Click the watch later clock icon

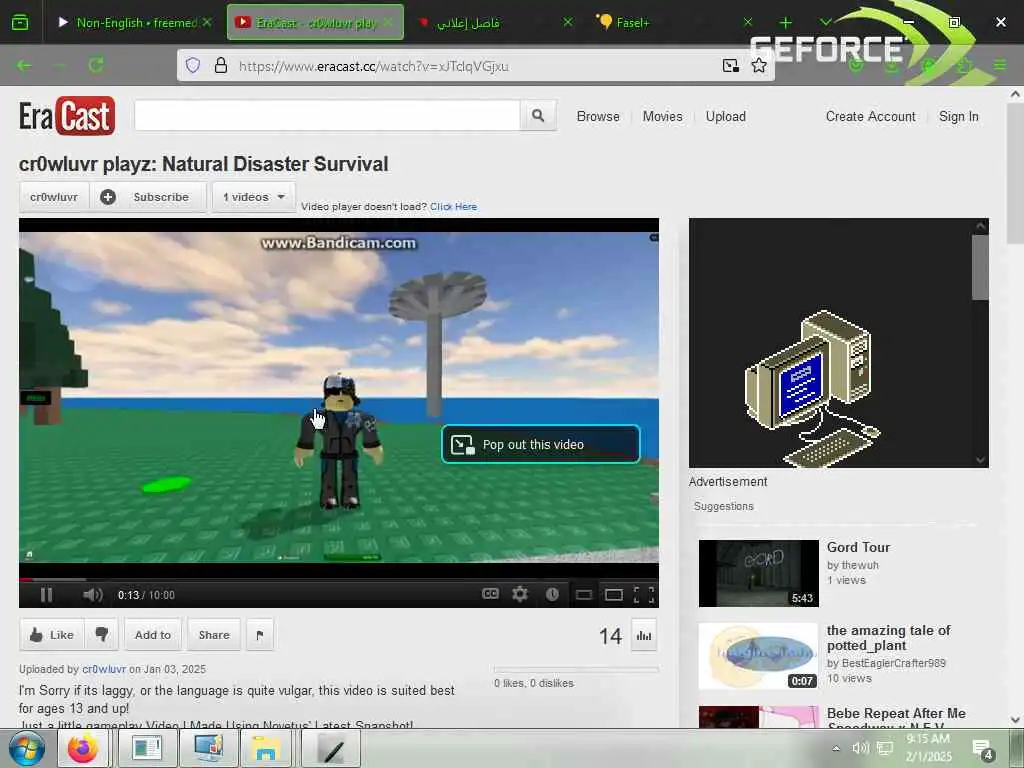pos(552,594)
